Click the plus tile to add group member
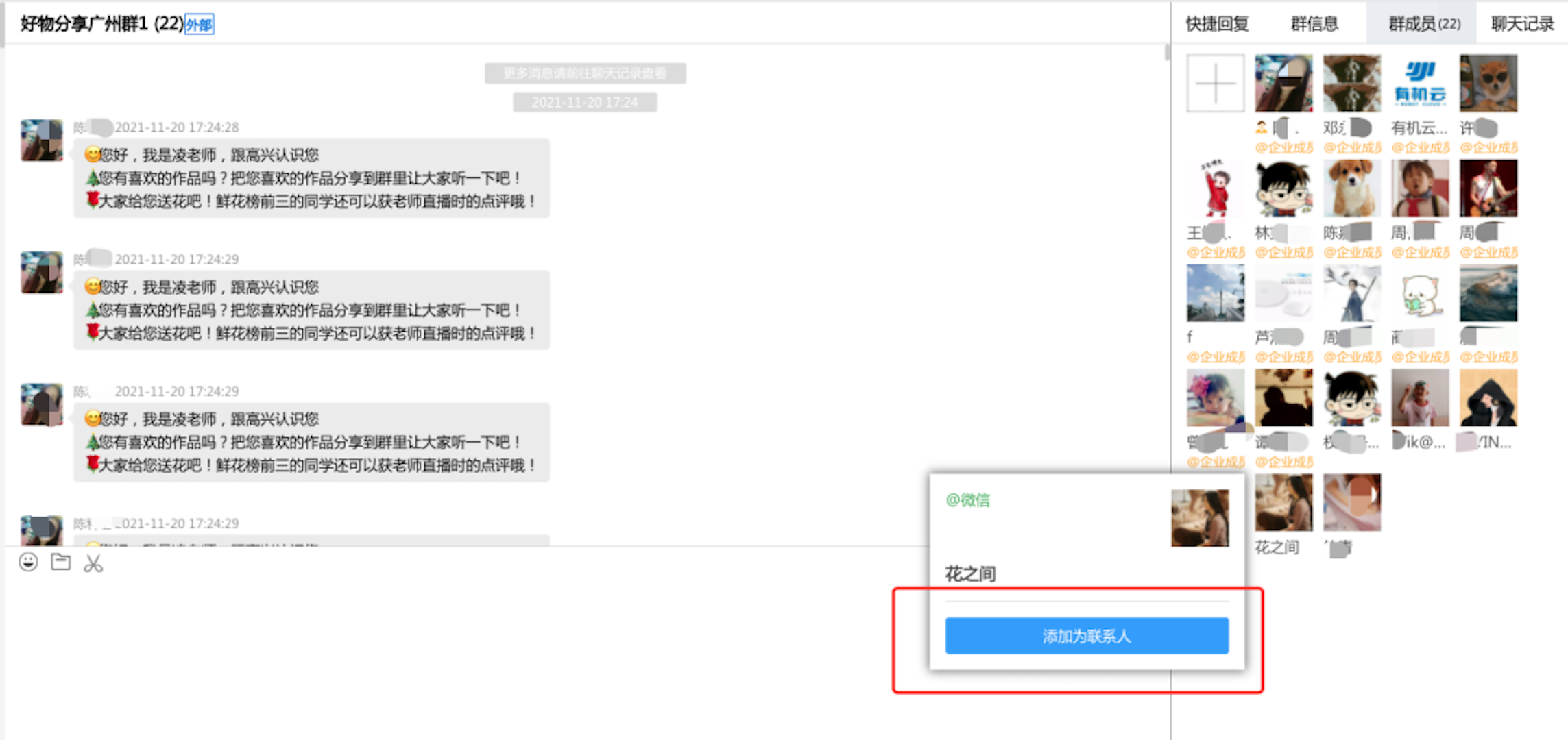1568x740 pixels. (1215, 82)
